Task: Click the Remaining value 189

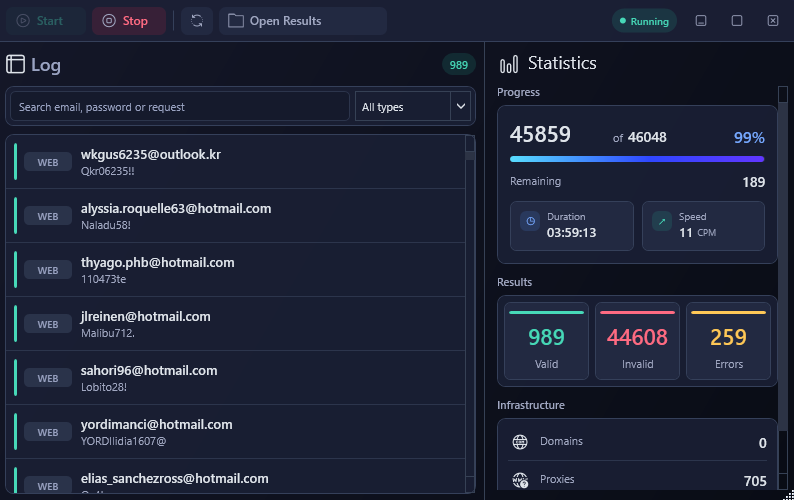Action: [x=753, y=182]
